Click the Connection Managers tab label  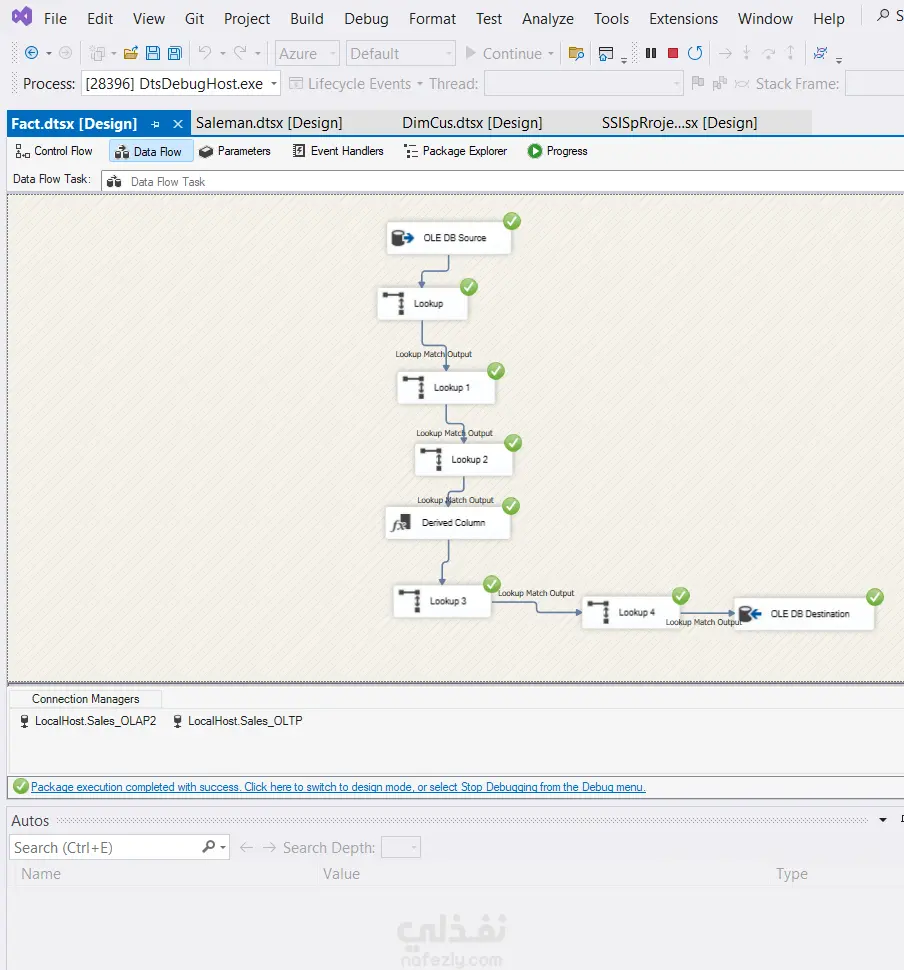pyautogui.click(x=85, y=699)
